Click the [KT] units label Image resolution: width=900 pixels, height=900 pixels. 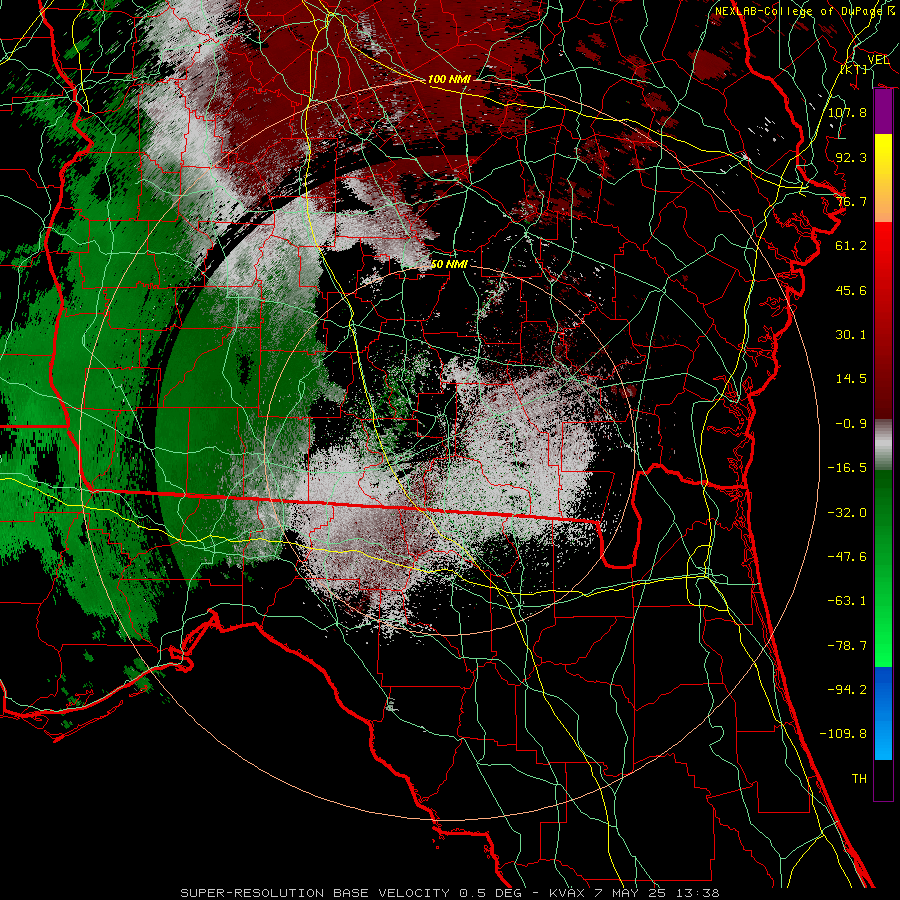coord(854,69)
